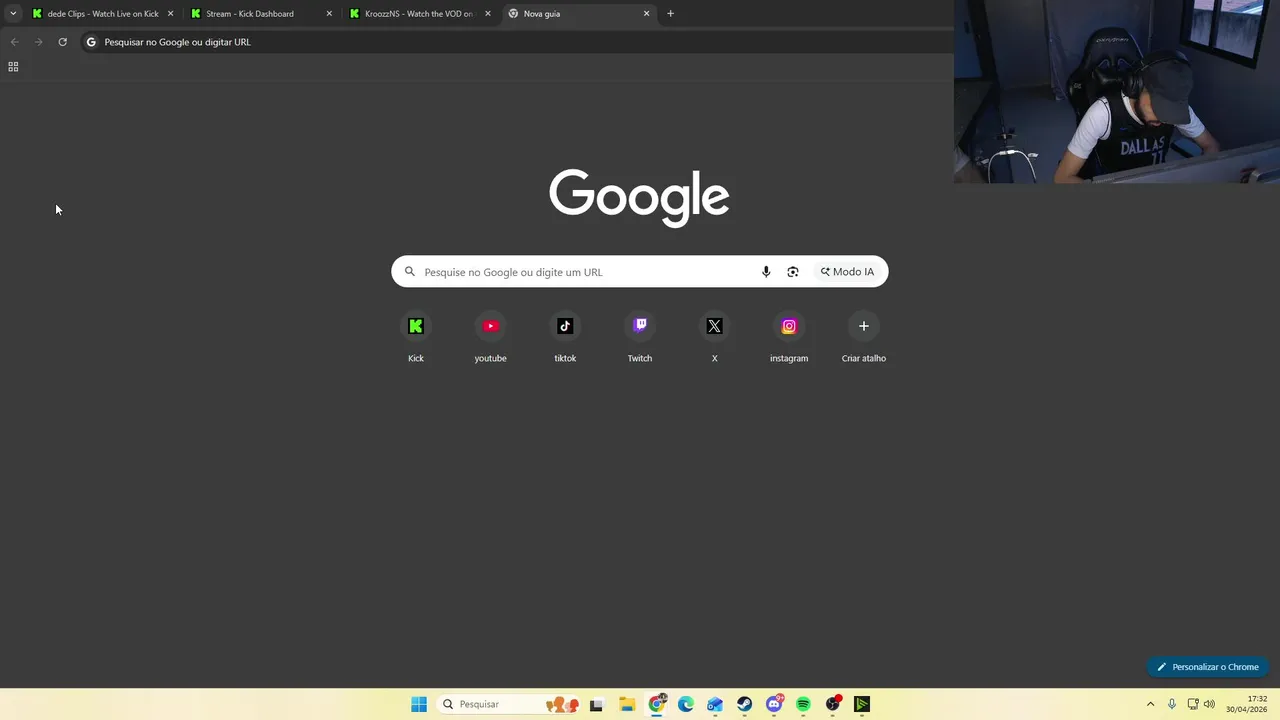
Task: Open Steam from the taskbar
Action: (x=744, y=704)
